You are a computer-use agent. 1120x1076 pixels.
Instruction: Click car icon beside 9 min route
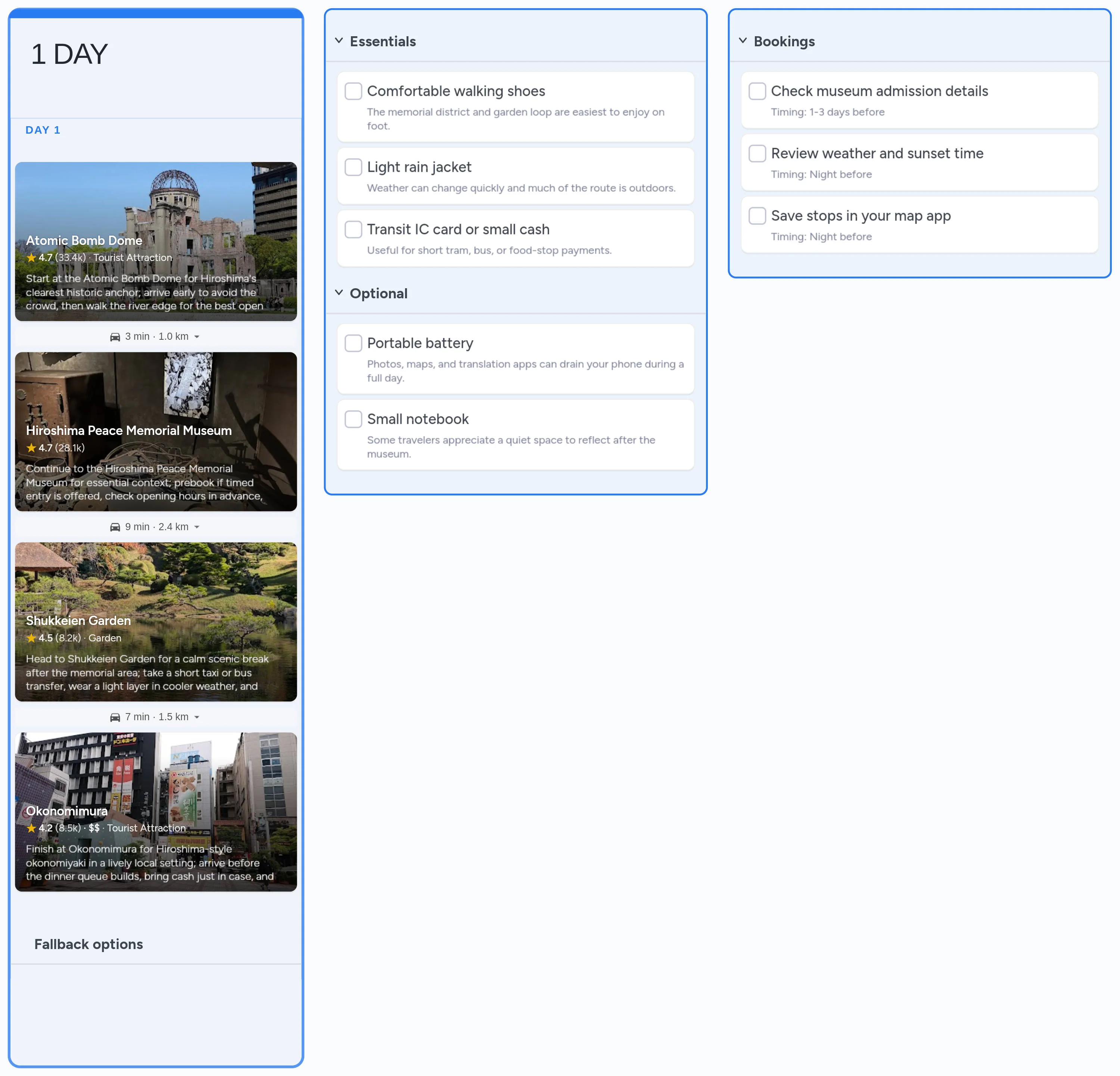[115, 527]
